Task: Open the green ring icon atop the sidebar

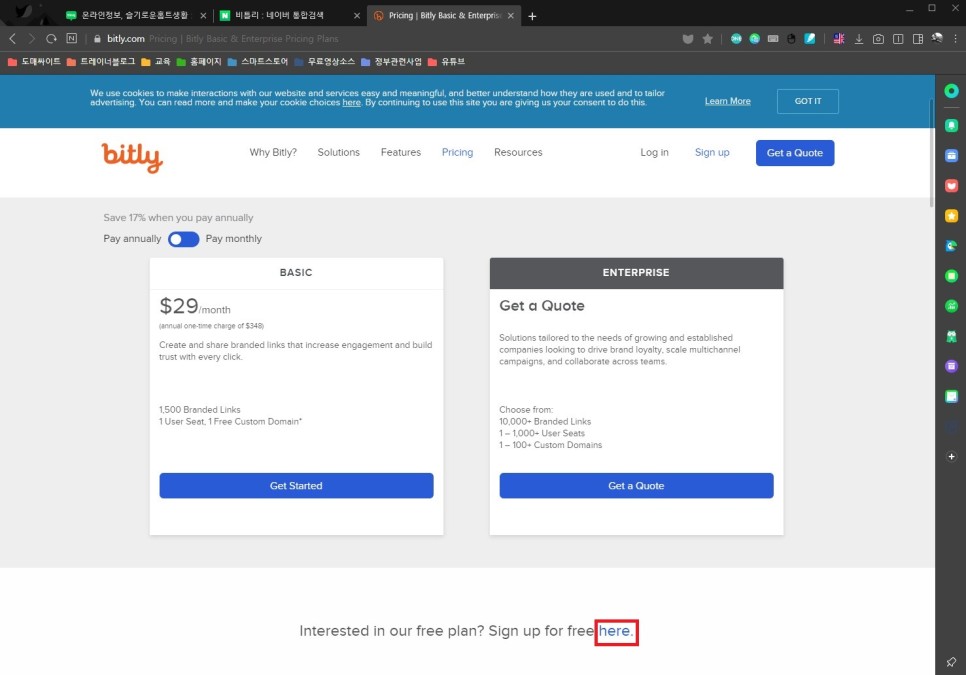Action: pyautogui.click(x=951, y=91)
